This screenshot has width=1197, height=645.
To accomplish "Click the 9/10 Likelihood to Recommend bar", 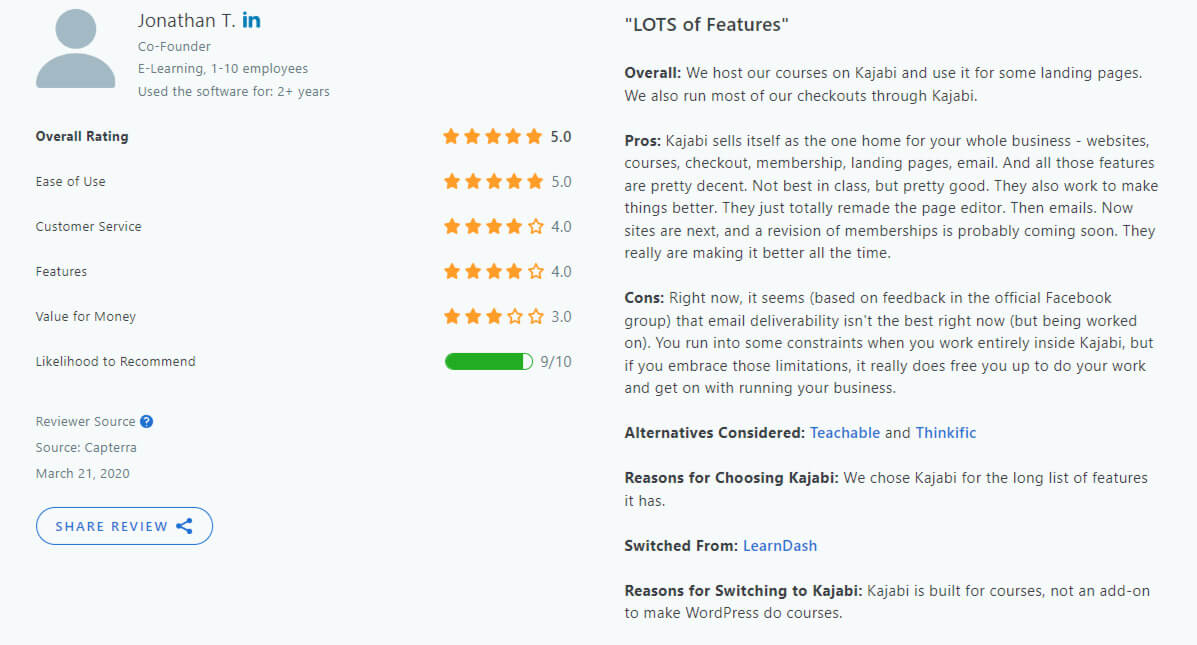I will tap(489, 361).
